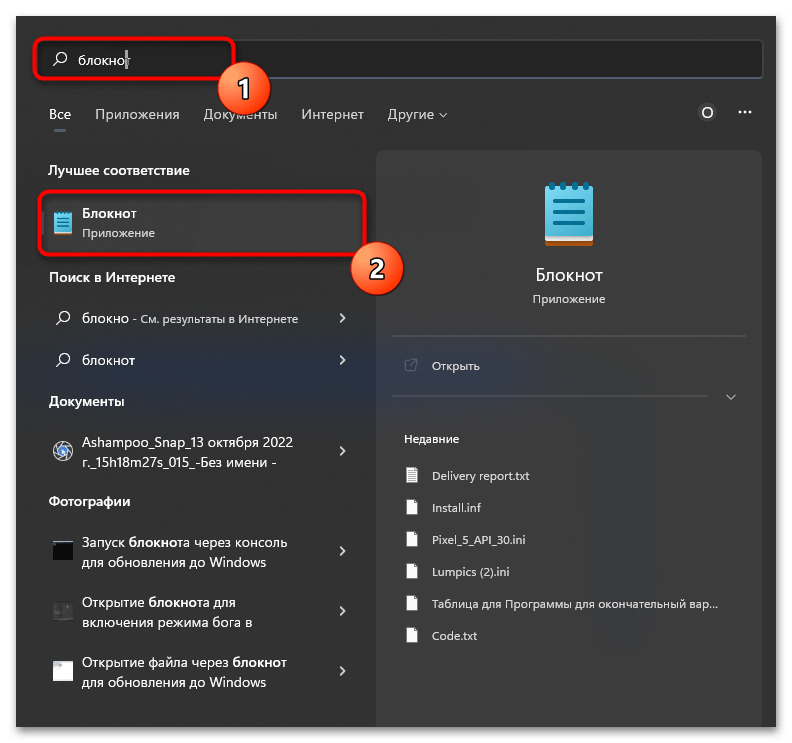
Task: Click thumbnail of 'Запуск блокнота через консоль'
Action: coord(63,551)
